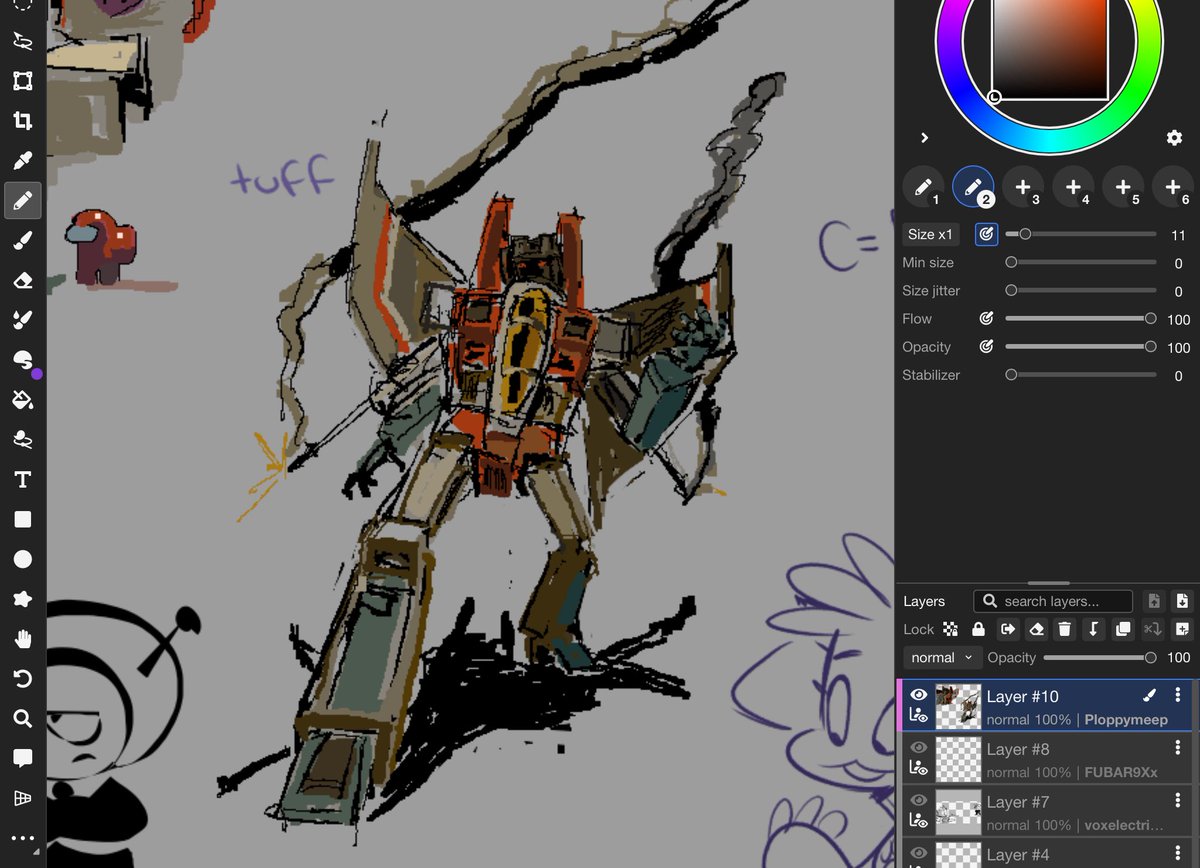This screenshot has width=1200, height=868.
Task: Toggle Layer #7 visibility eye
Action: tap(919, 800)
